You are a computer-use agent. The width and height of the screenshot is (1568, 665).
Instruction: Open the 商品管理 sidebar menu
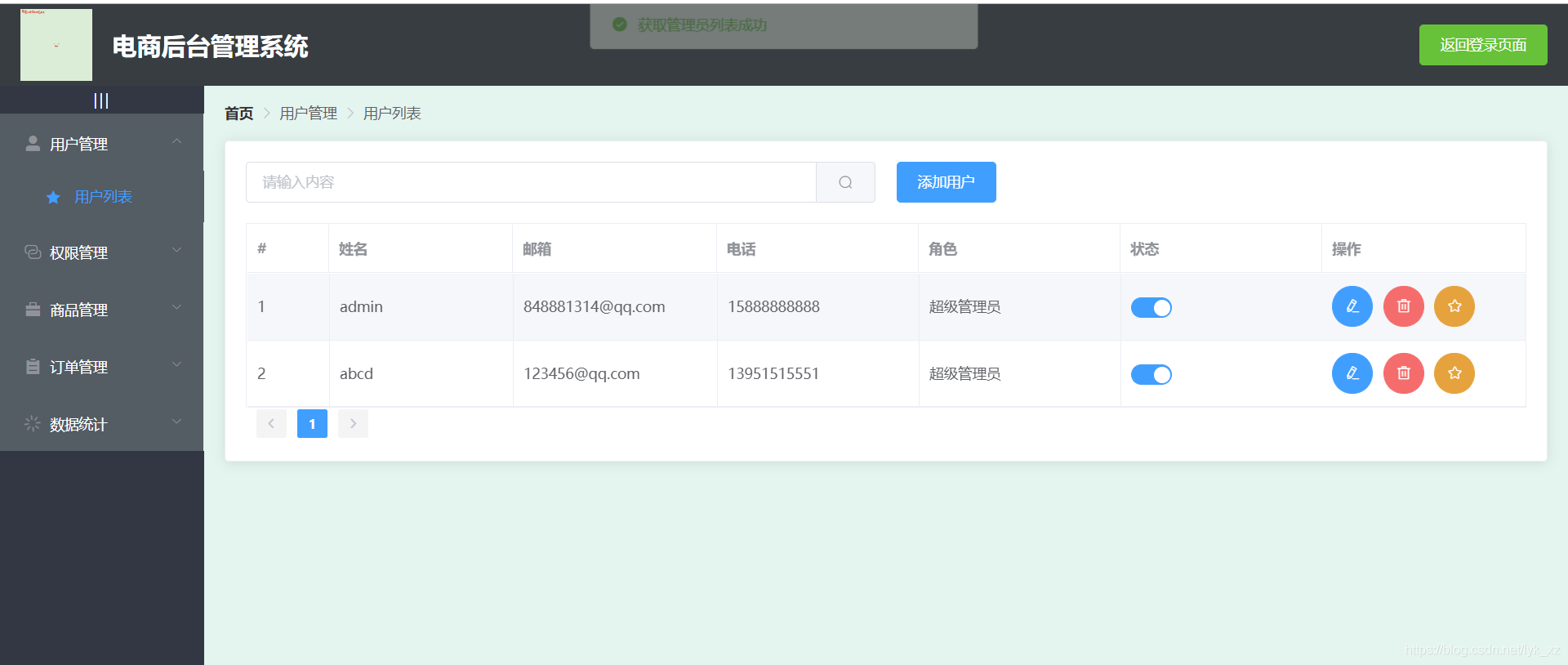(102, 310)
